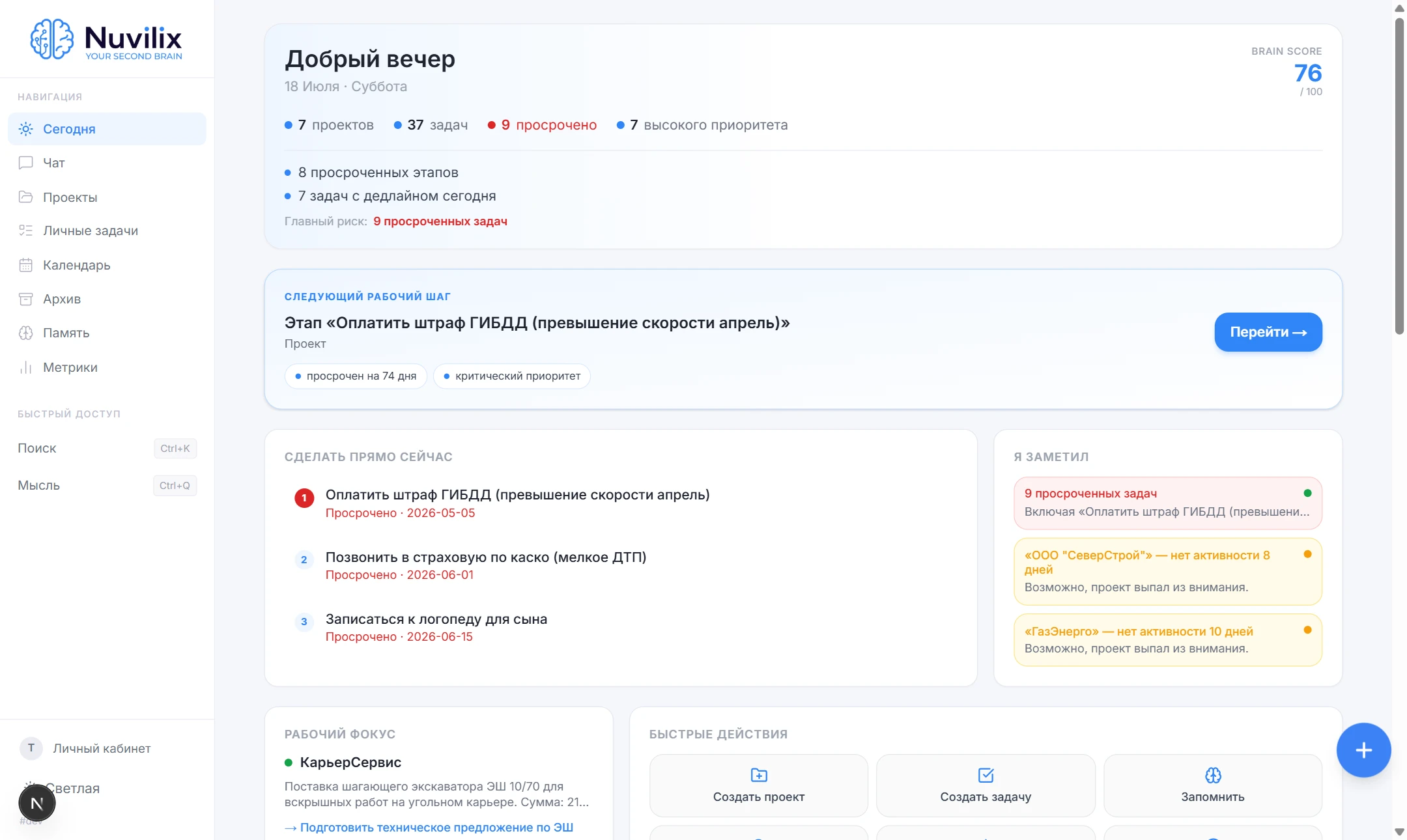Click the blue plus floating action button
This screenshot has height=840, width=1407.
click(1363, 750)
